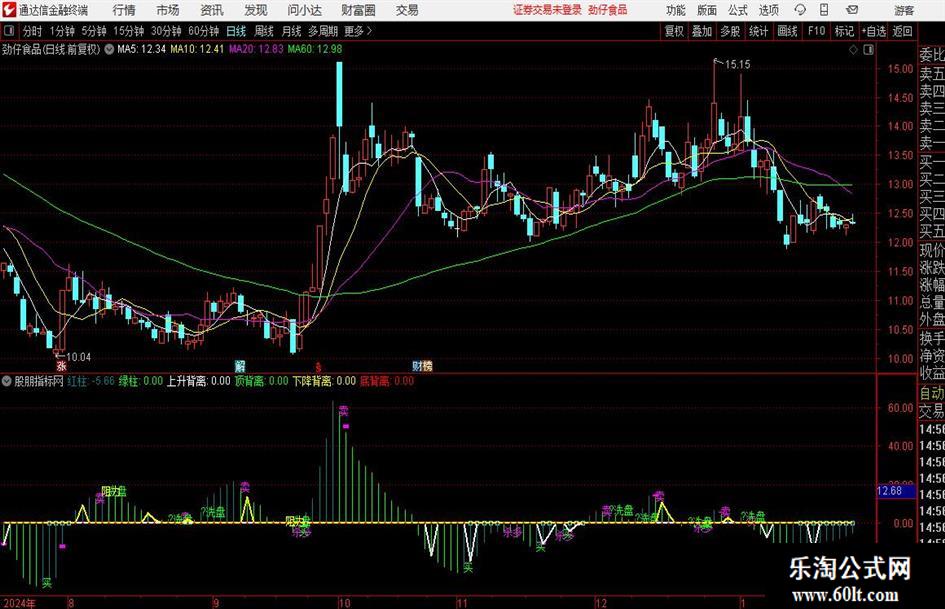Click the 10.04 low price label
This screenshot has width=945, height=609.
tap(78, 357)
